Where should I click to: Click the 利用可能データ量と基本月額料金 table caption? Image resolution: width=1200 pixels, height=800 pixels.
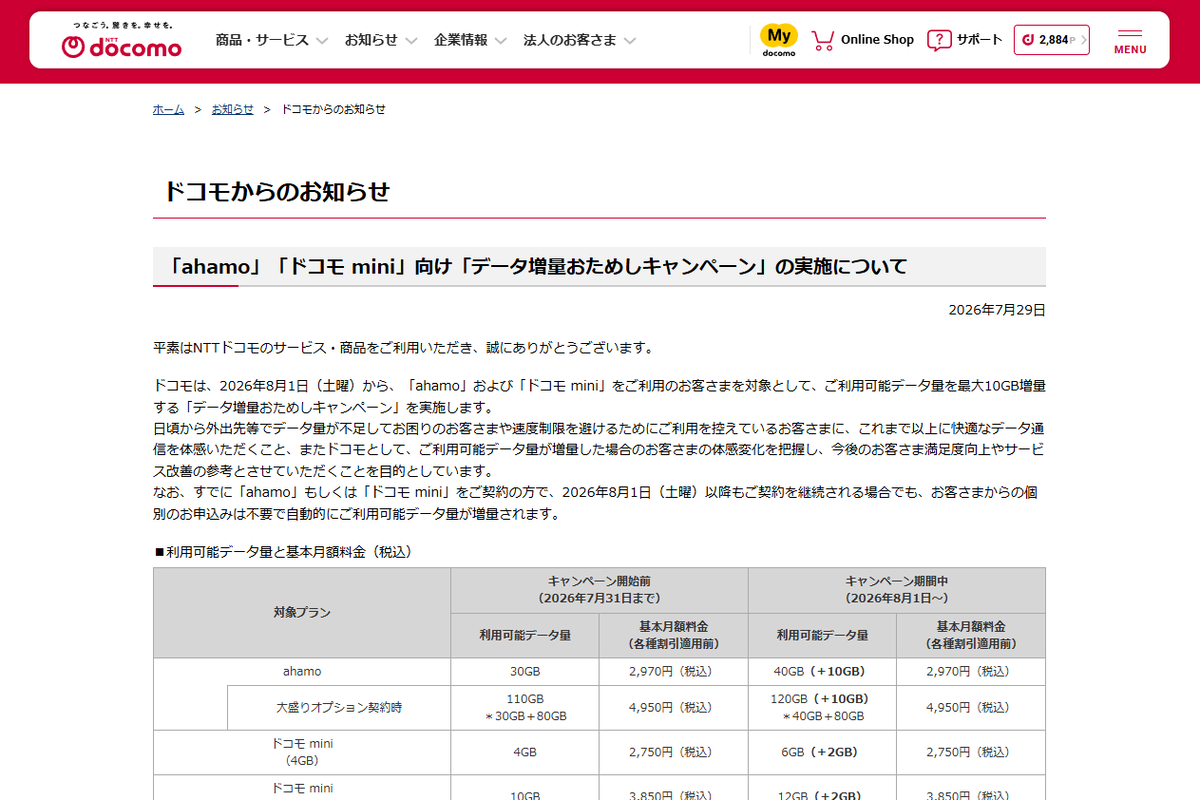point(283,551)
